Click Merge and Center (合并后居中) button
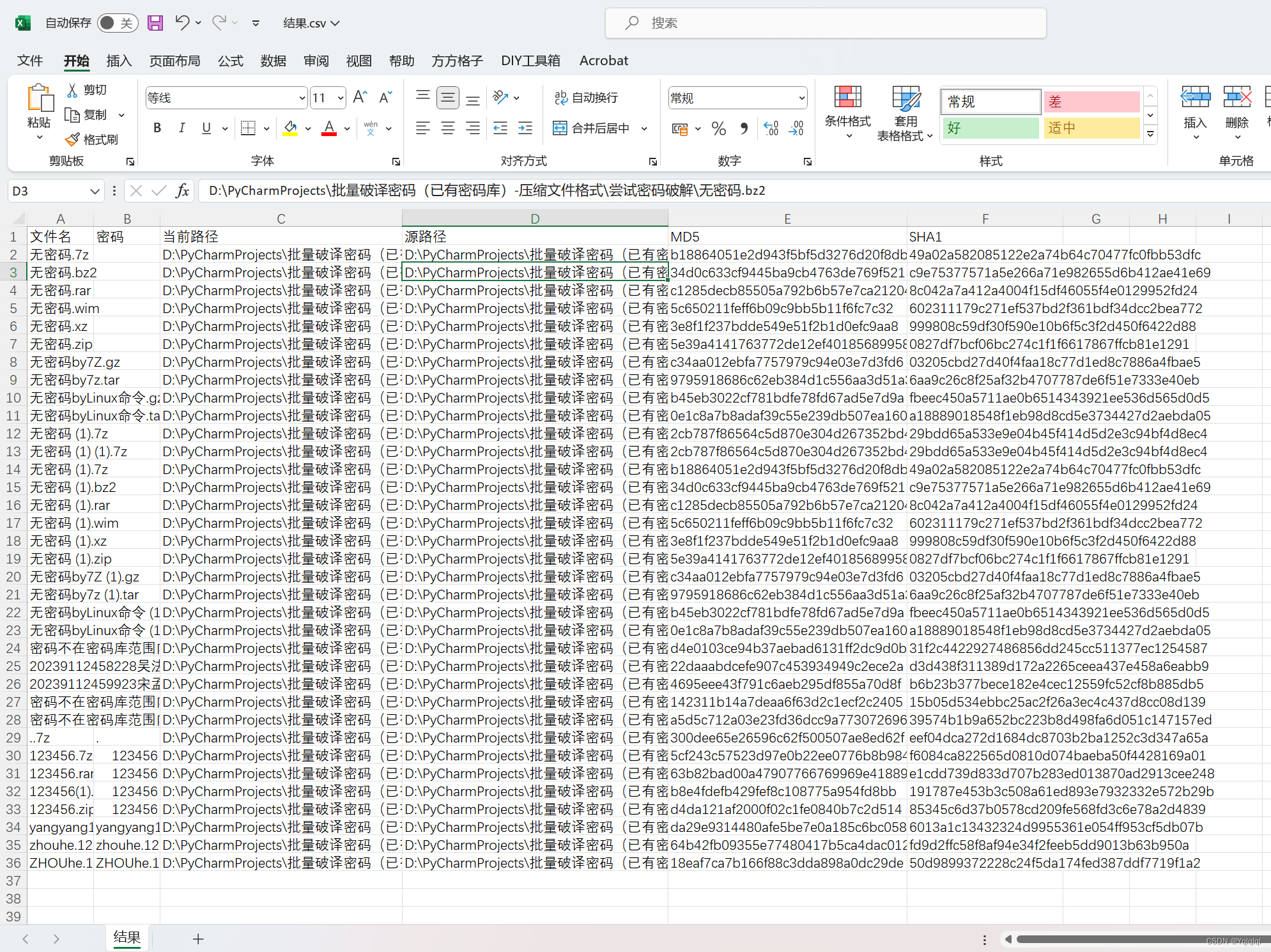Screen dimensions: 1271x952 [x=592, y=128]
